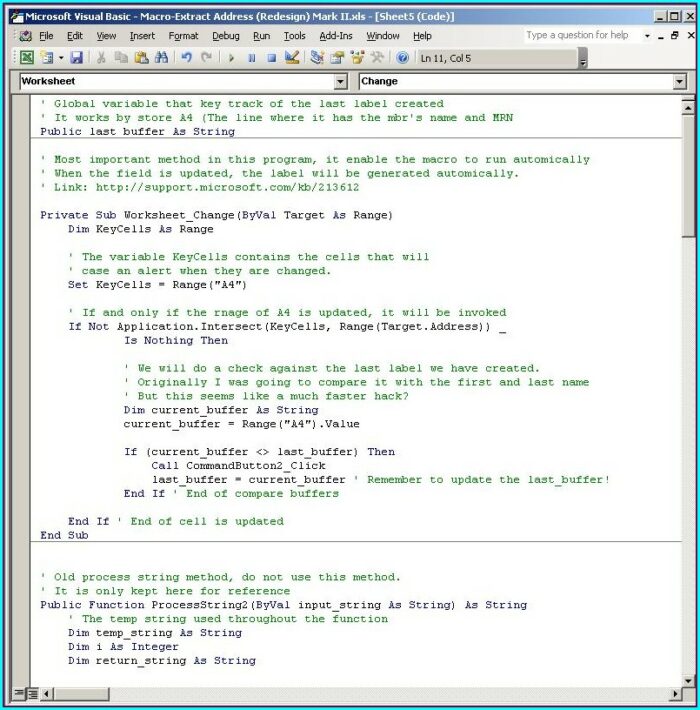This screenshot has width=700, height=710.
Task: Open the Properties Window icon
Action: point(337,58)
